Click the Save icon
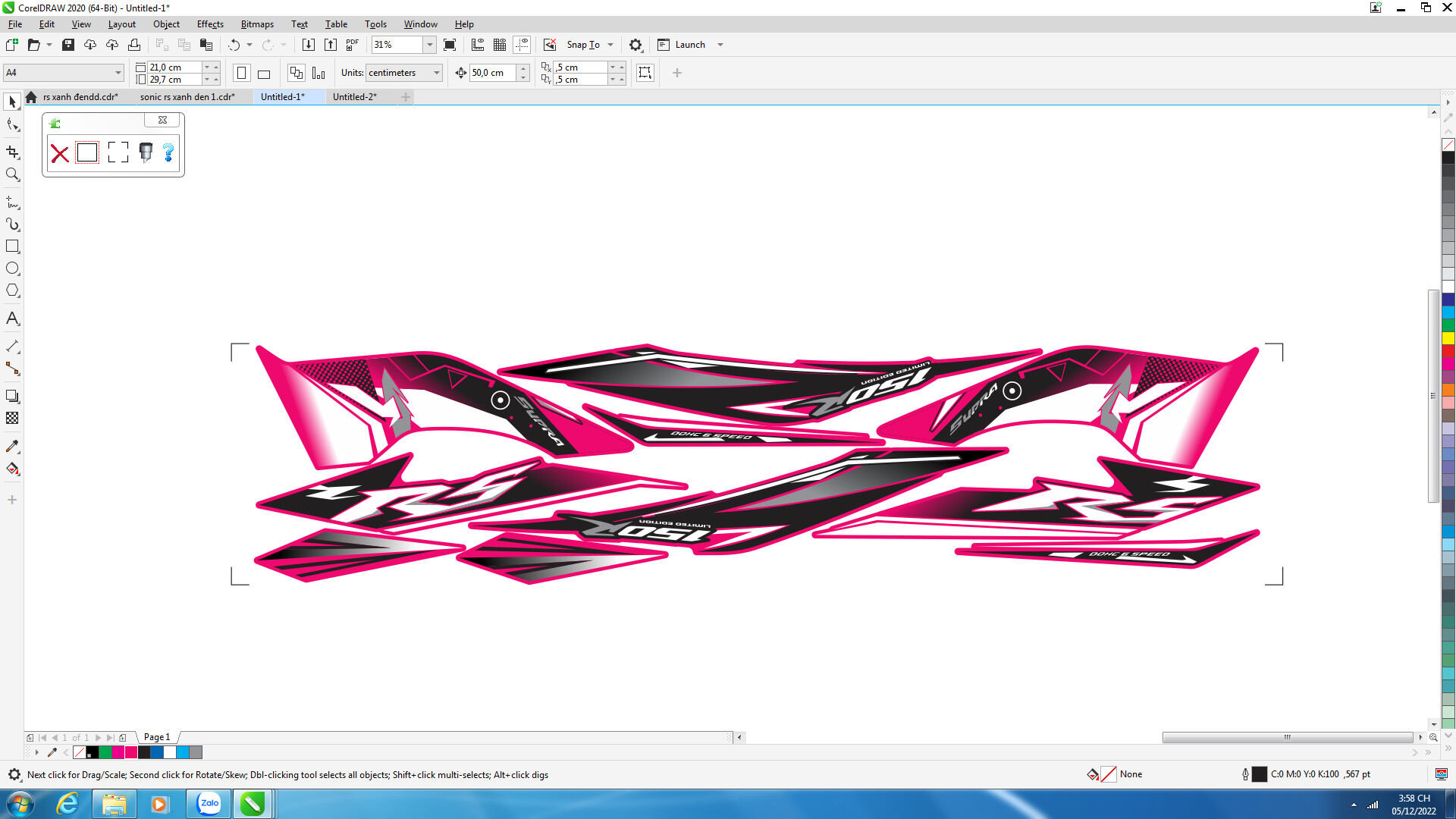The height and width of the screenshot is (819, 1456). (x=68, y=45)
